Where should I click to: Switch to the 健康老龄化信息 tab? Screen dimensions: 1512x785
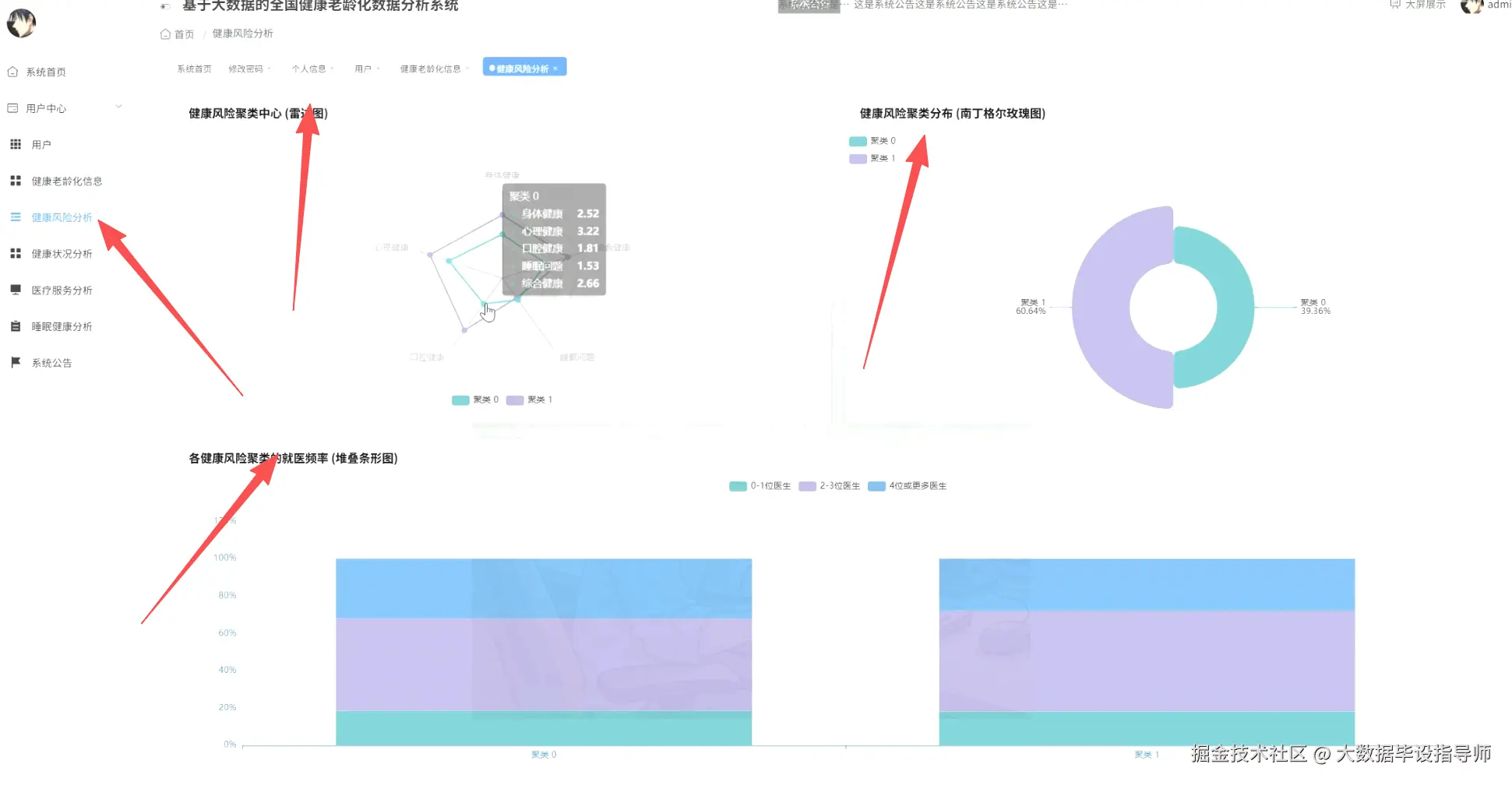click(x=430, y=69)
